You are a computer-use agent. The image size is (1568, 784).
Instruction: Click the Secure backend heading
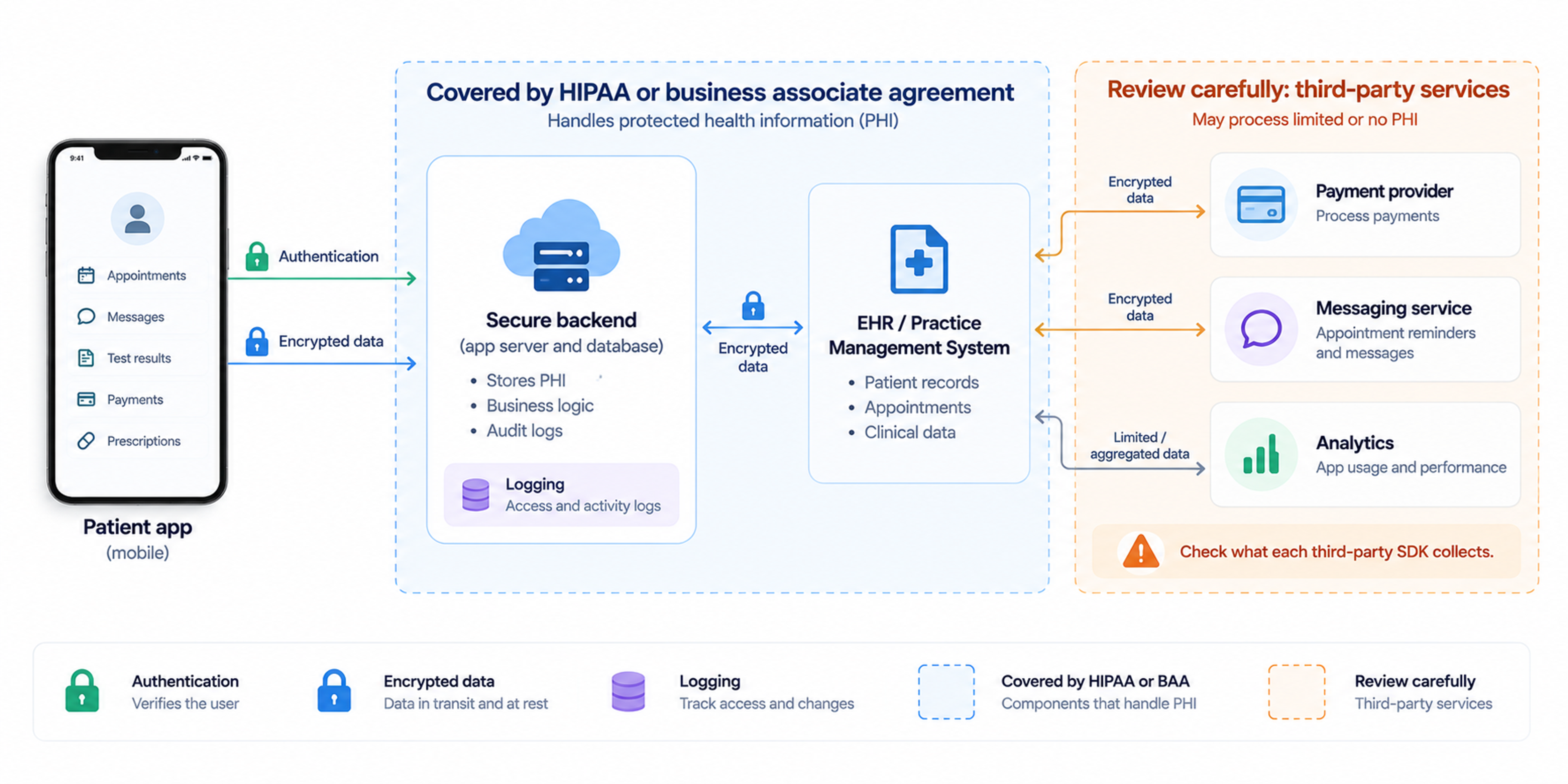[561, 320]
